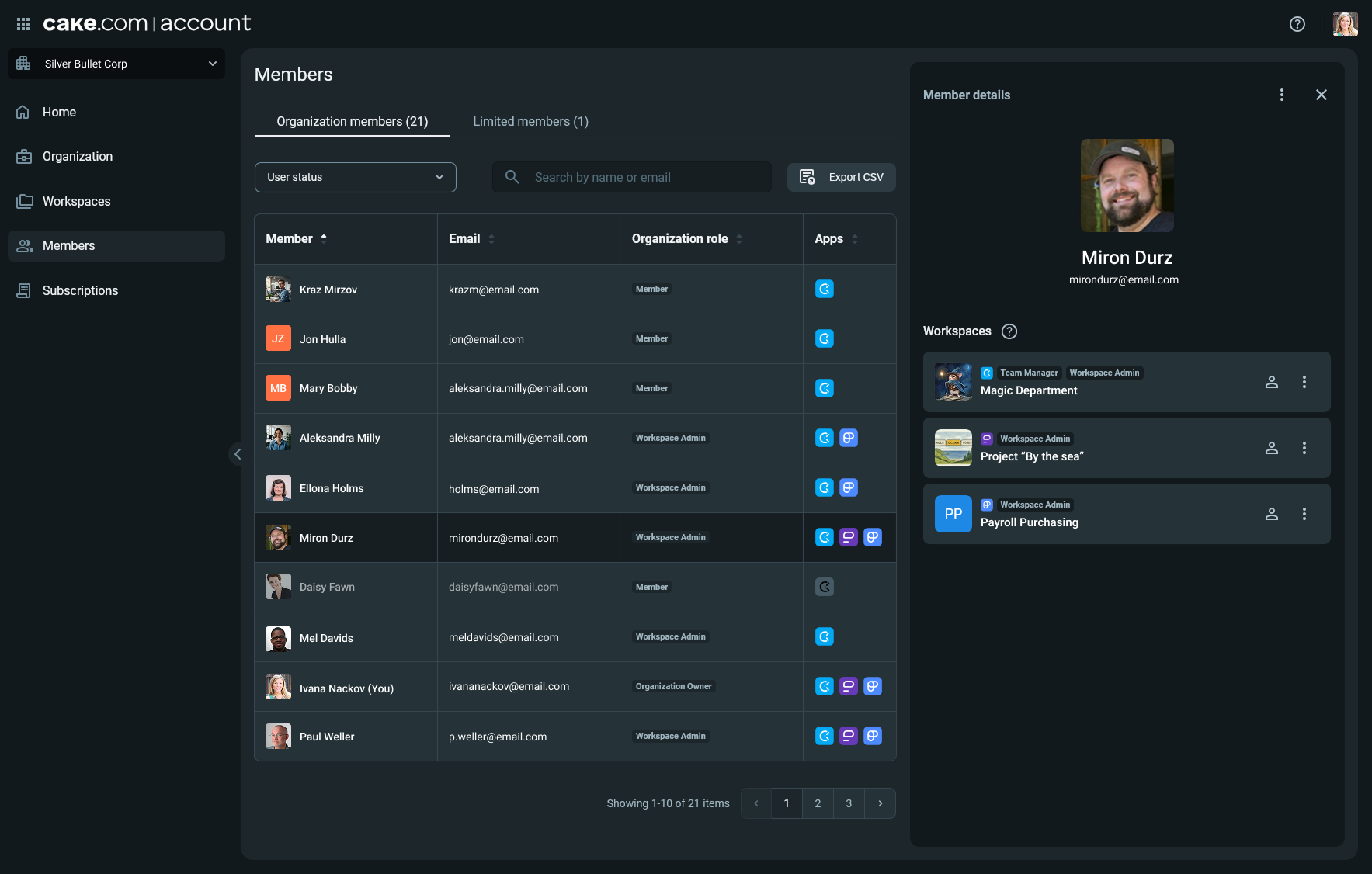Image resolution: width=1372 pixels, height=874 pixels.
Task: Open the app switcher grid icon
Action: [23, 24]
